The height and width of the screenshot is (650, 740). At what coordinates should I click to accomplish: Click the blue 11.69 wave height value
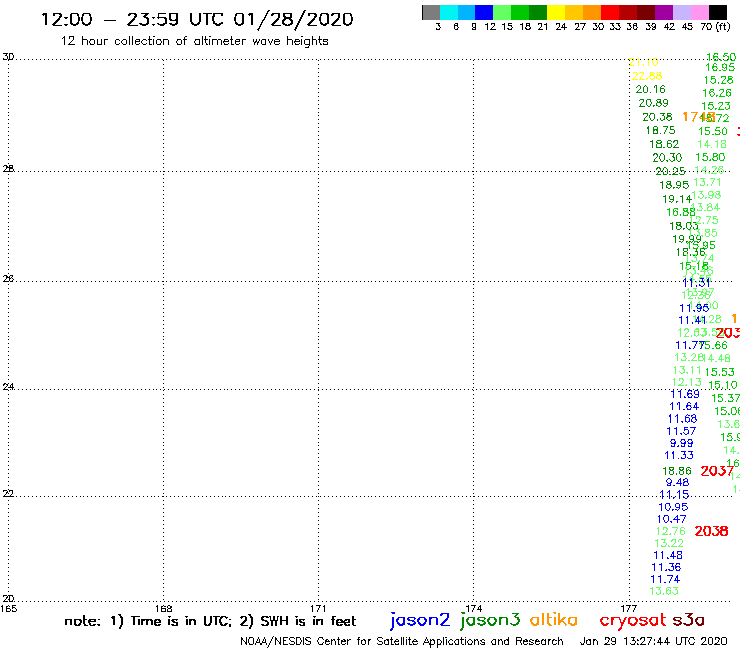685,394
